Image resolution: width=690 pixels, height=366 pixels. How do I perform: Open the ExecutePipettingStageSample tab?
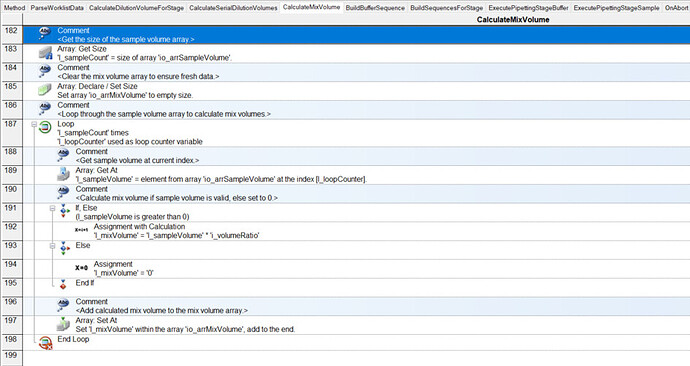(x=617, y=7)
